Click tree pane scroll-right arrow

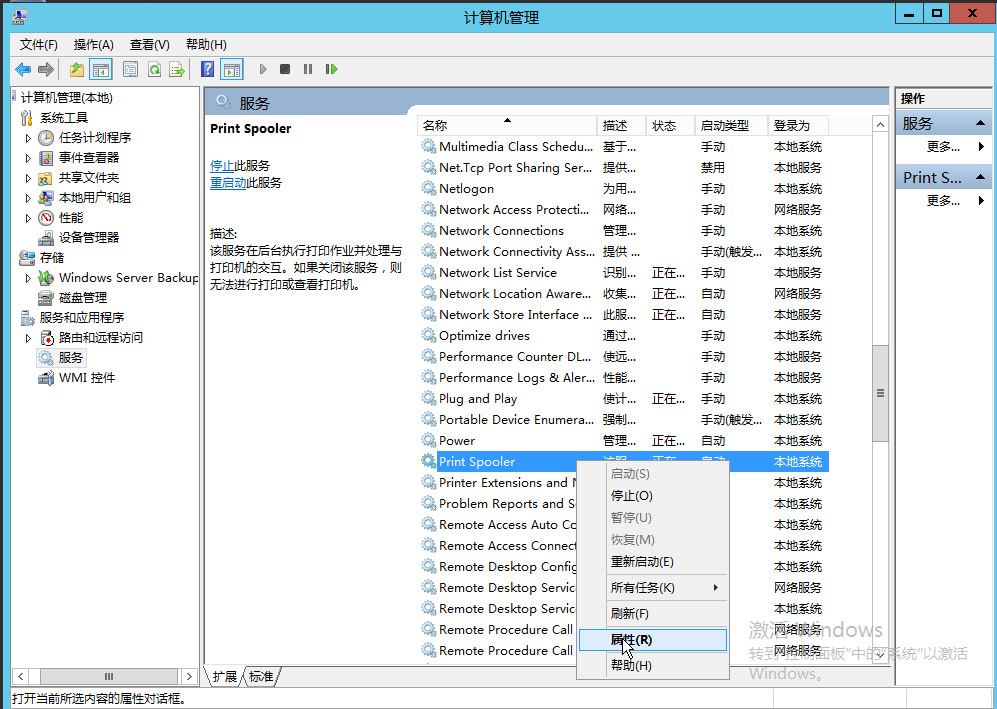tap(189, 677)
